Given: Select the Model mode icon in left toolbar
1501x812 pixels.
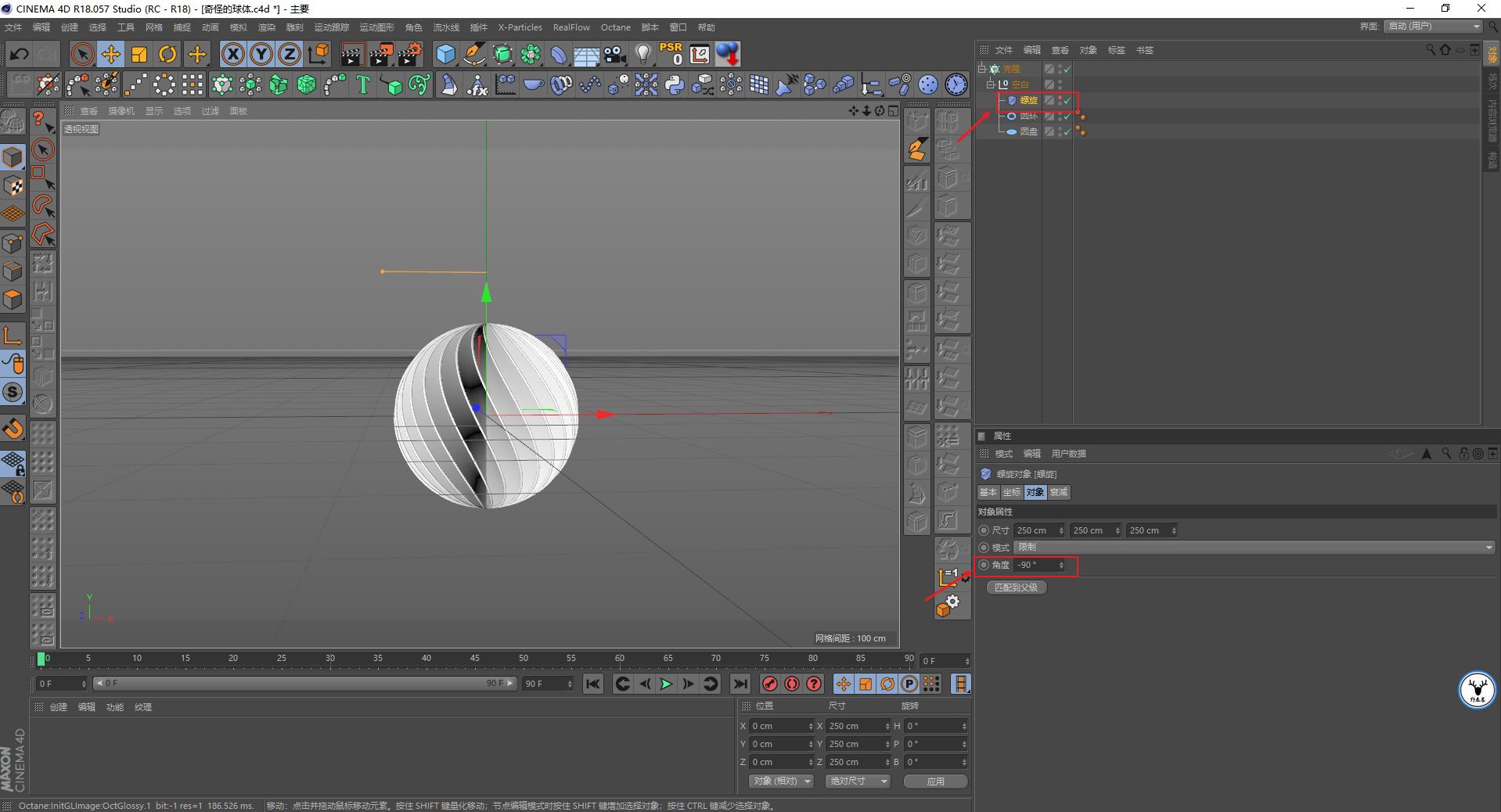Looking at the screenshot, I should tap(13, 156).
